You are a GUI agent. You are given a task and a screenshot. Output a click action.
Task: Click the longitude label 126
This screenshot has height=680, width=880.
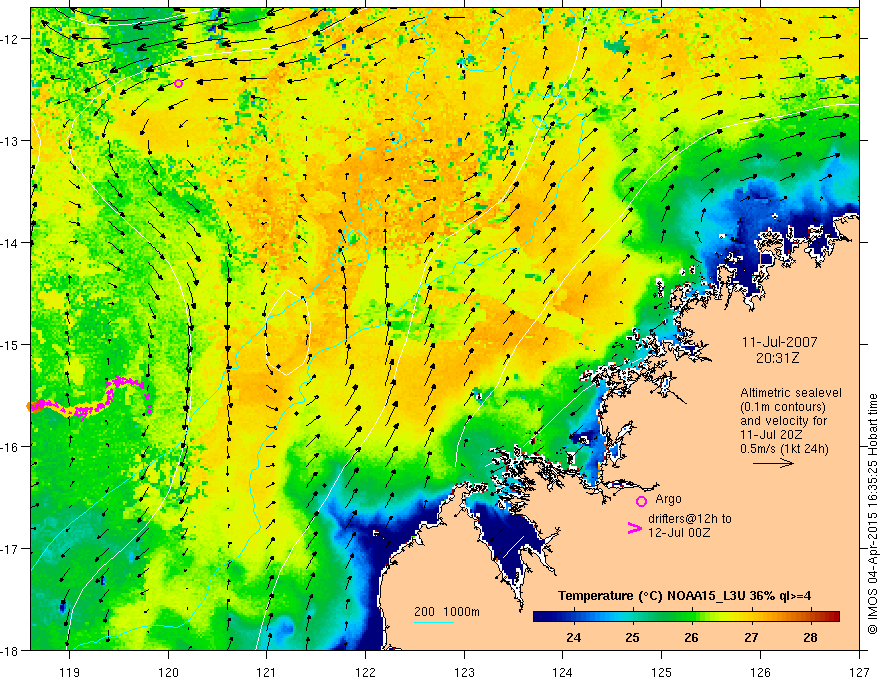(x=760, y=672)
